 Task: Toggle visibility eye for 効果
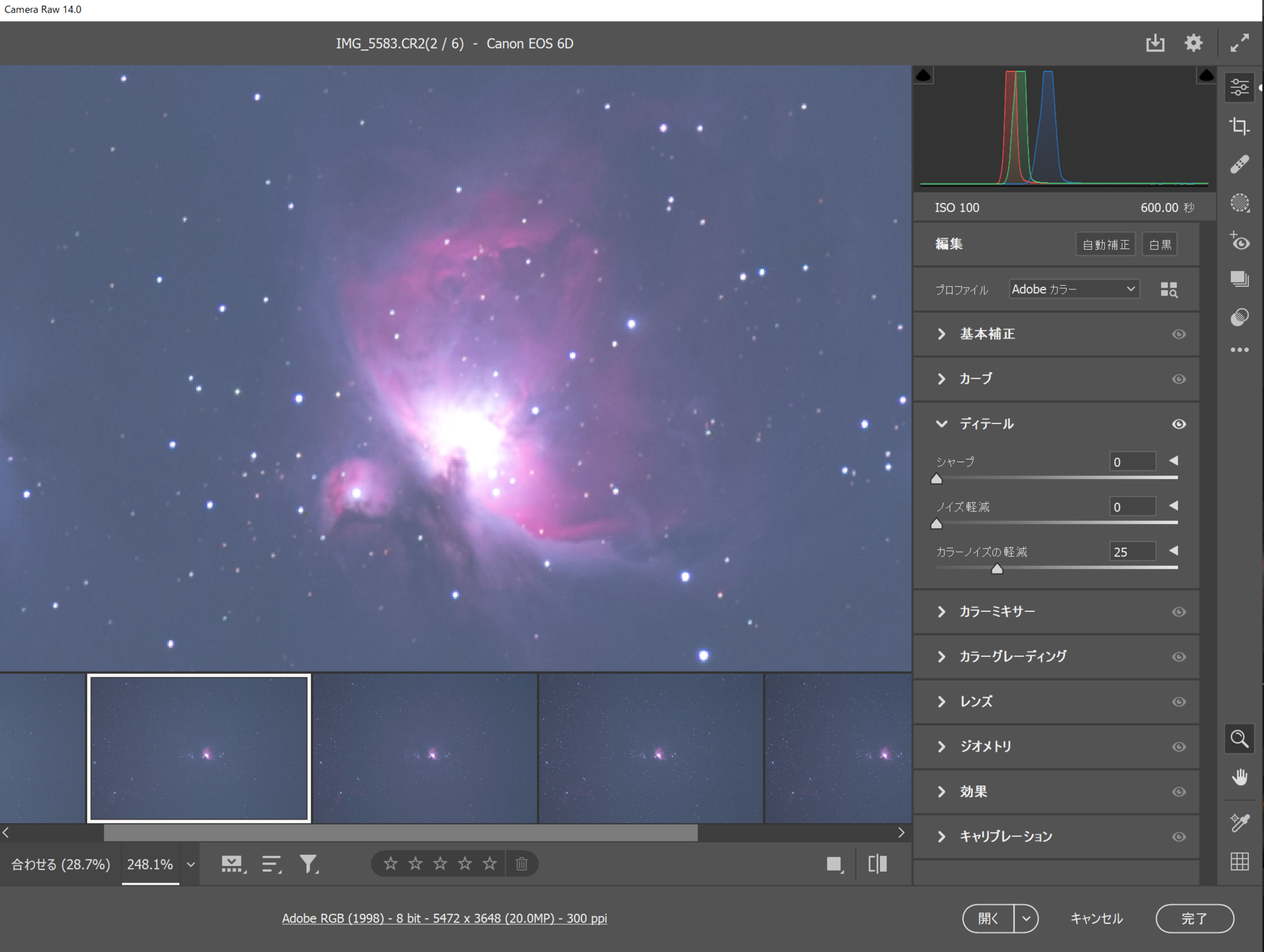tap(1179, 791)
